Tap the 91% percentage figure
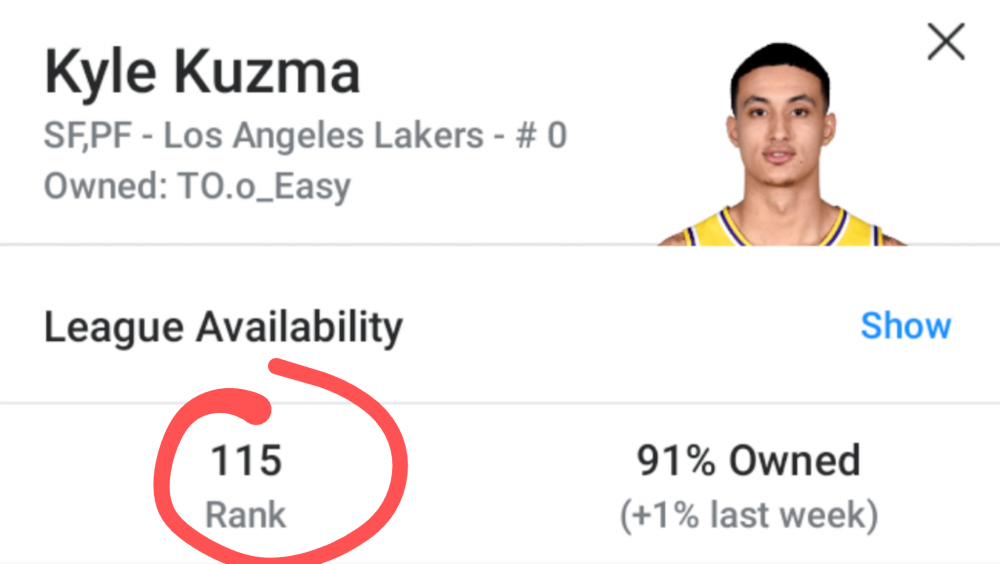This screenshot has height=564, width=1000. point(676,461)
